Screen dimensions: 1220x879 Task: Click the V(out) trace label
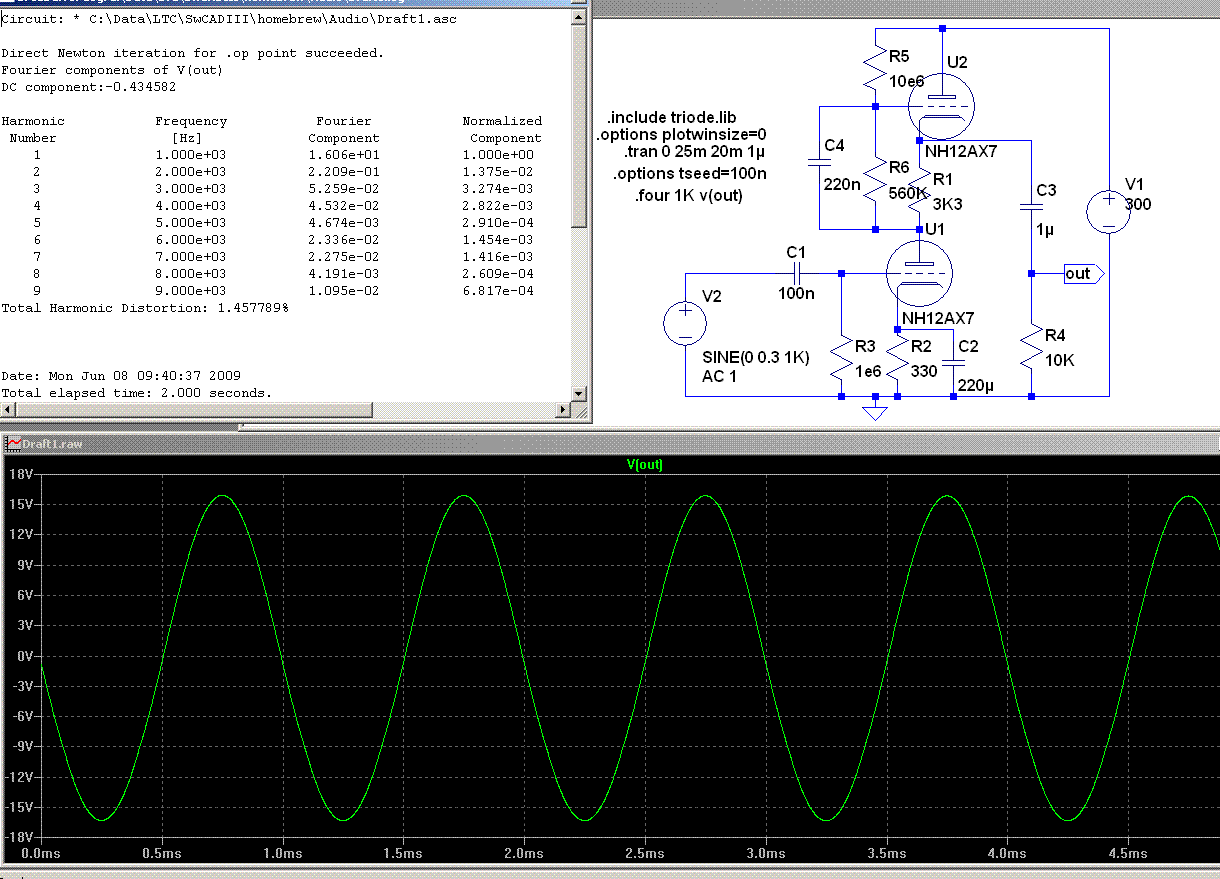[645, 465]
